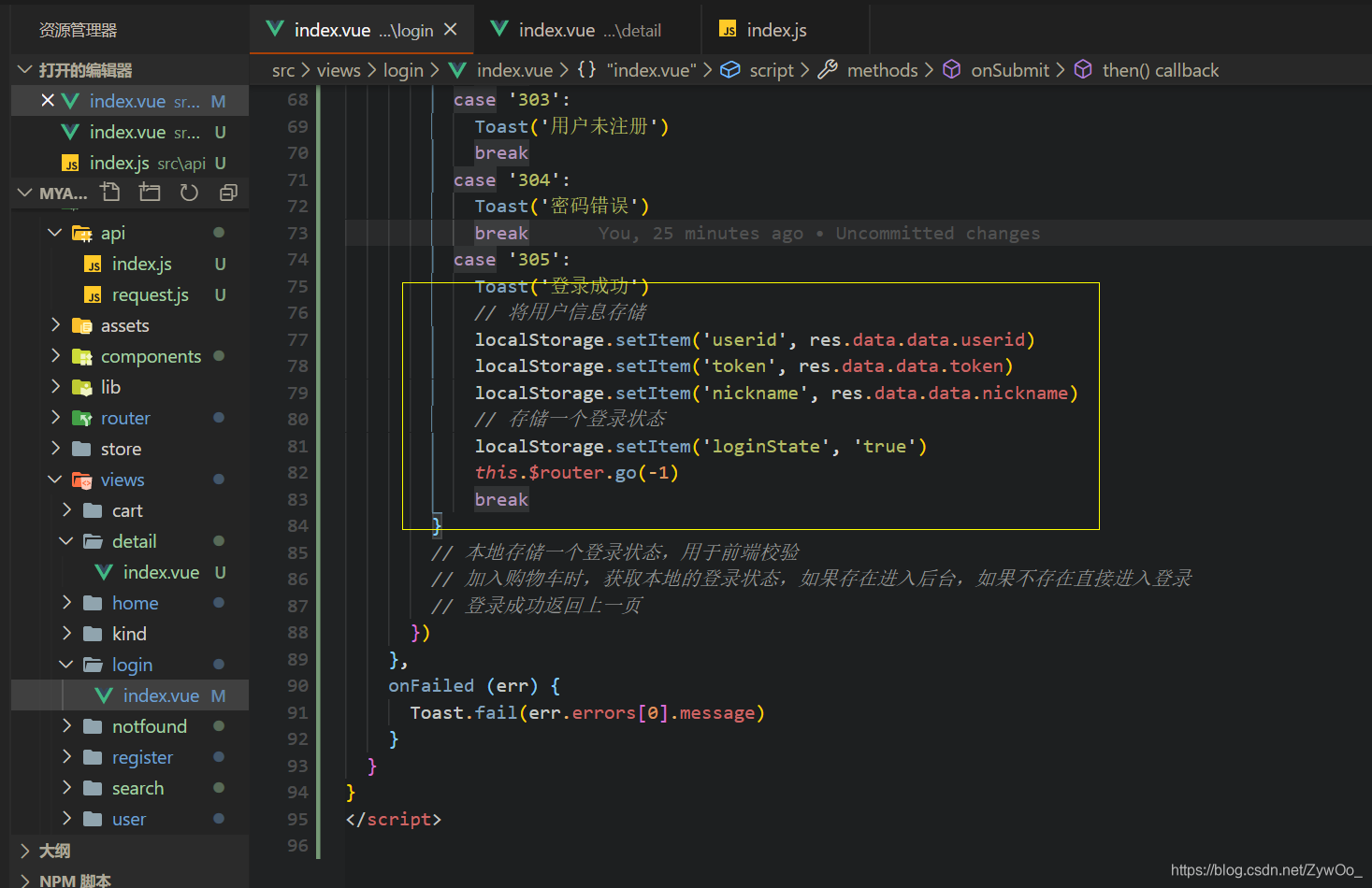Image resolution: width=1372 pixels, height=888 pixels.
Task: Select the index.vue login tab
Action: pyautogui.click(x=362, y=30)
